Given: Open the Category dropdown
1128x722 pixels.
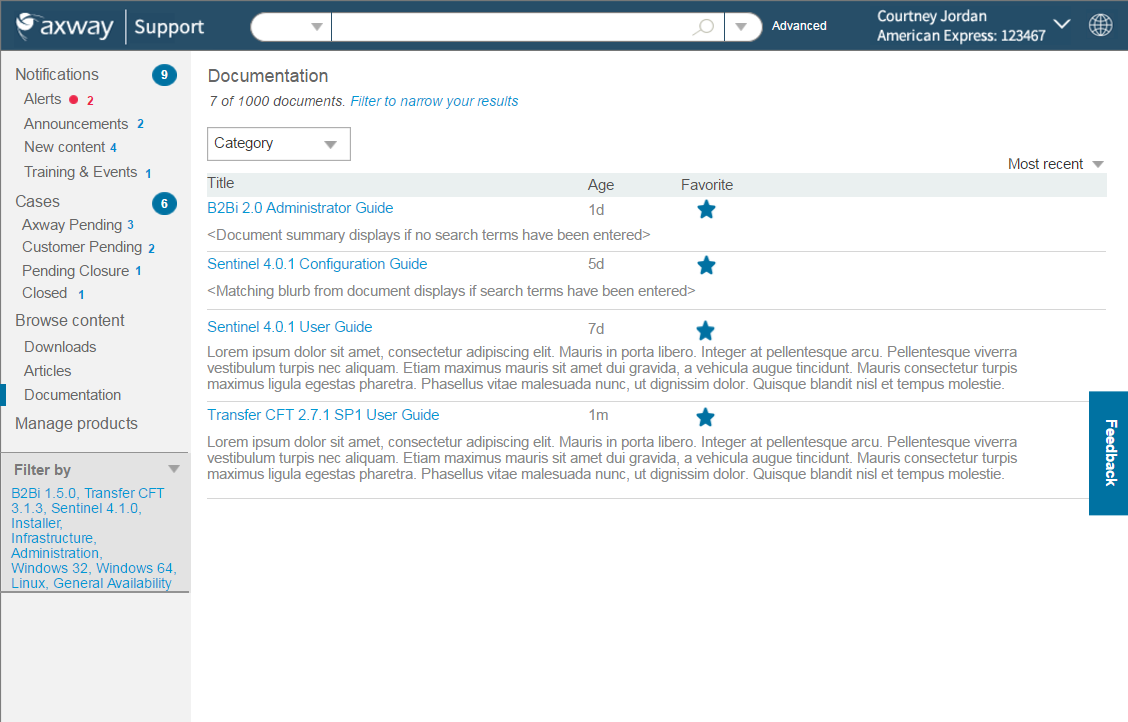Looking at the screenshot, I should (278, 144).
